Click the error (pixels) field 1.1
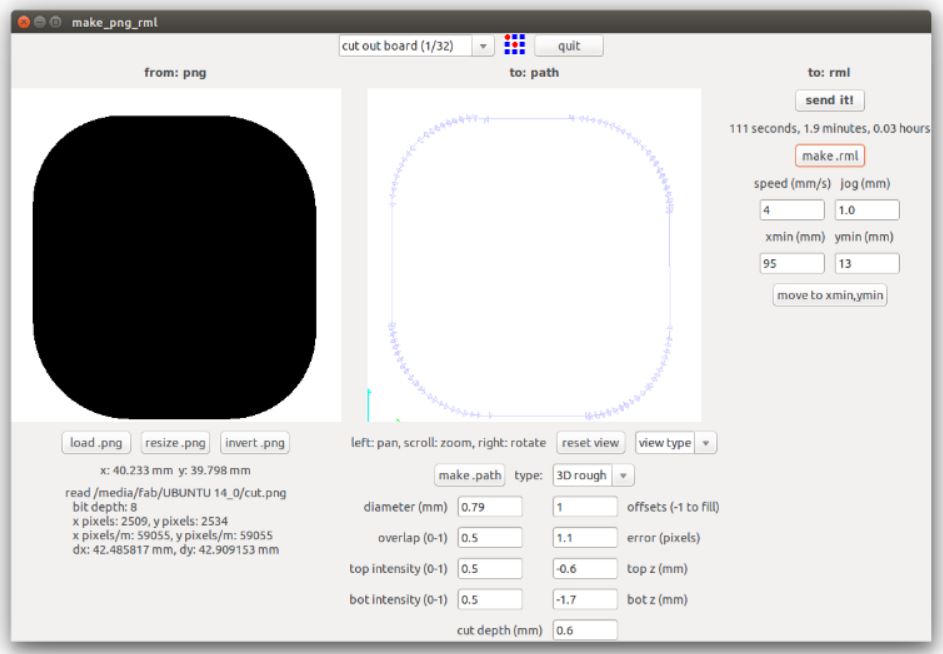Viewport: 943px width, 654px height. coord(585,537)
